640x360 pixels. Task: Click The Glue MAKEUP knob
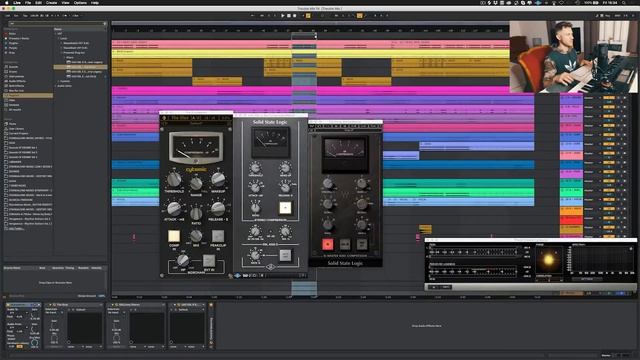218,179
